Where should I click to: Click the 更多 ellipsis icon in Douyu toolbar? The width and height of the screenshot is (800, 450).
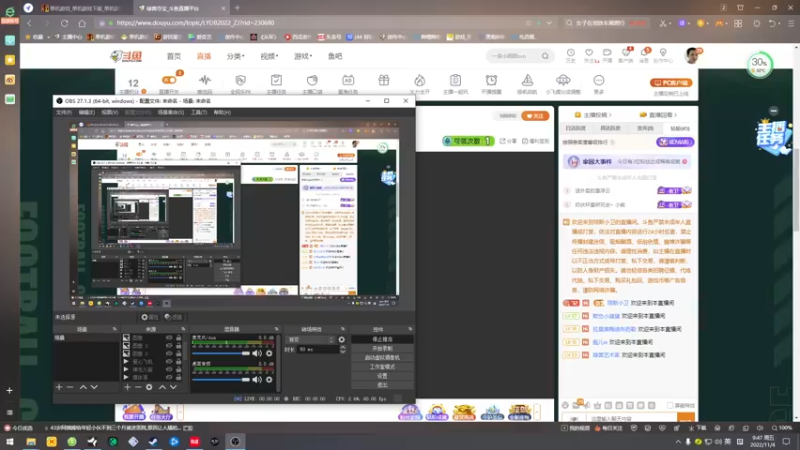pyautogui.click(x=598, y=80)
